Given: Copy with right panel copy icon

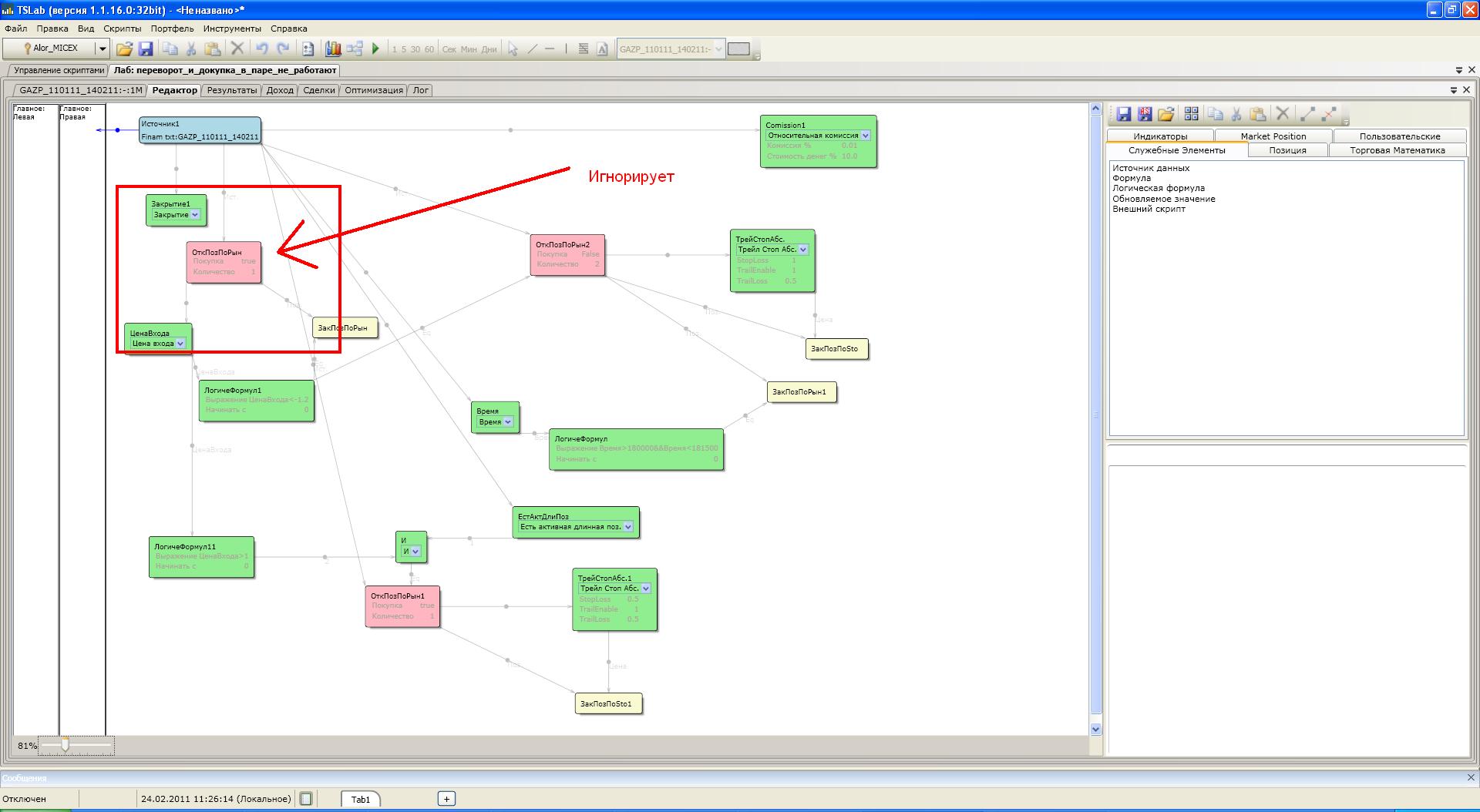Looking at the screenshot, I should (1216, 114).
